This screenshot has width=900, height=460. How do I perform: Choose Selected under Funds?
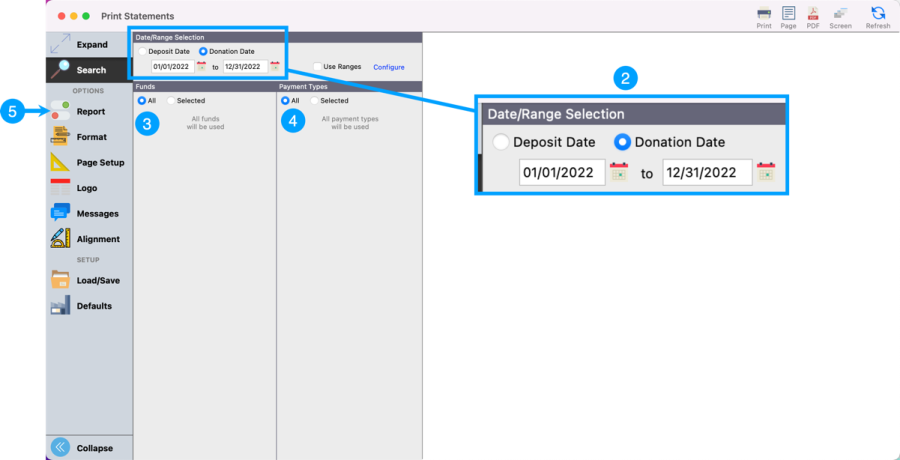click(x=171, y=101)
